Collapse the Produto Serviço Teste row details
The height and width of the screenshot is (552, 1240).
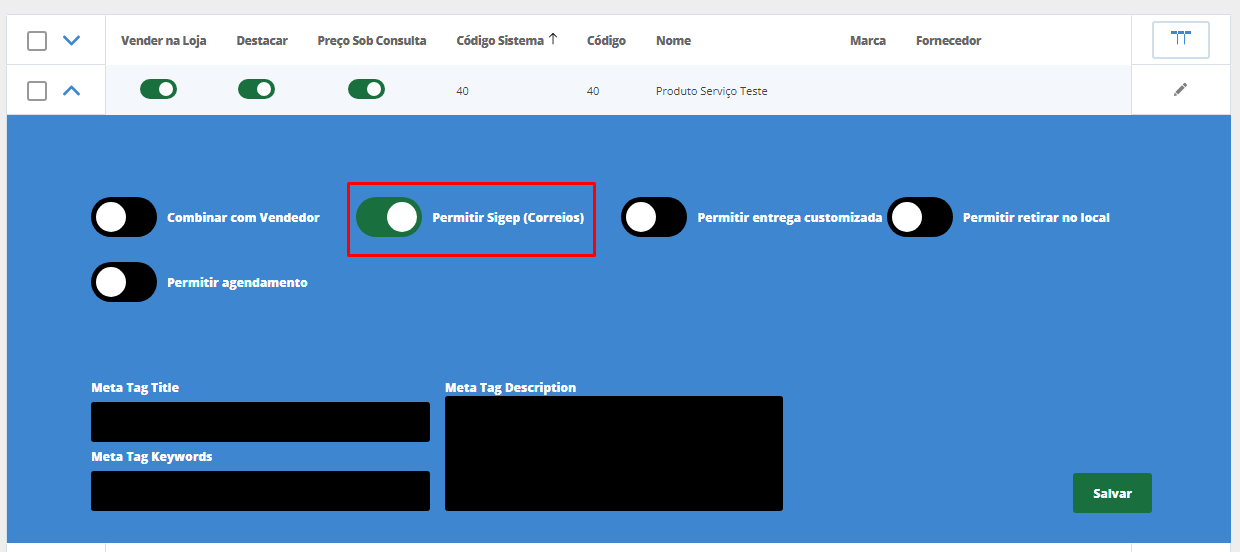point(71,91)
